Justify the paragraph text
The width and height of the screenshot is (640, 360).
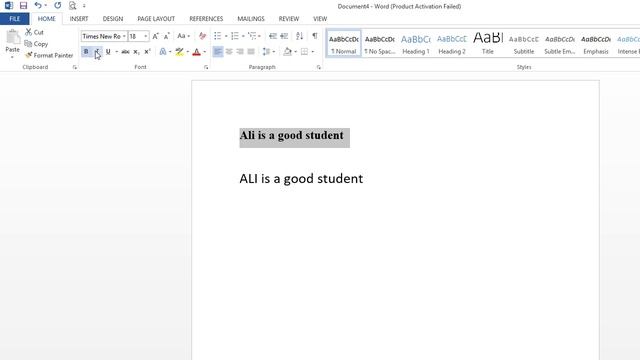(251, 52)
